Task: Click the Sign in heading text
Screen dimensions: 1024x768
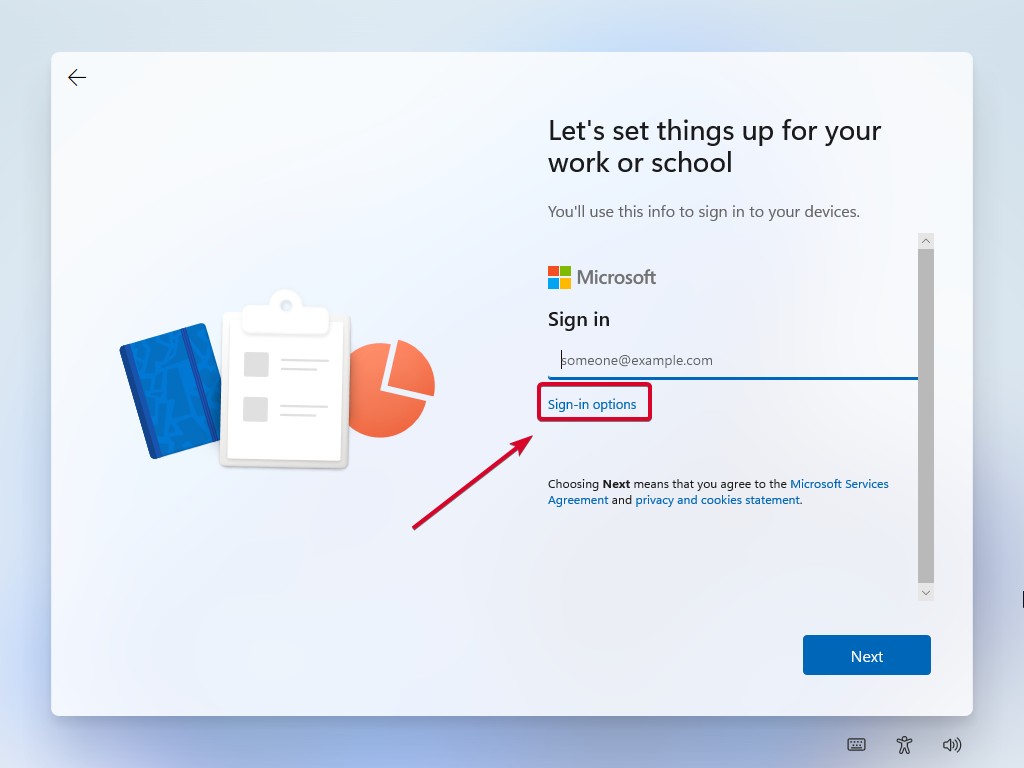Action: [578, 319]
